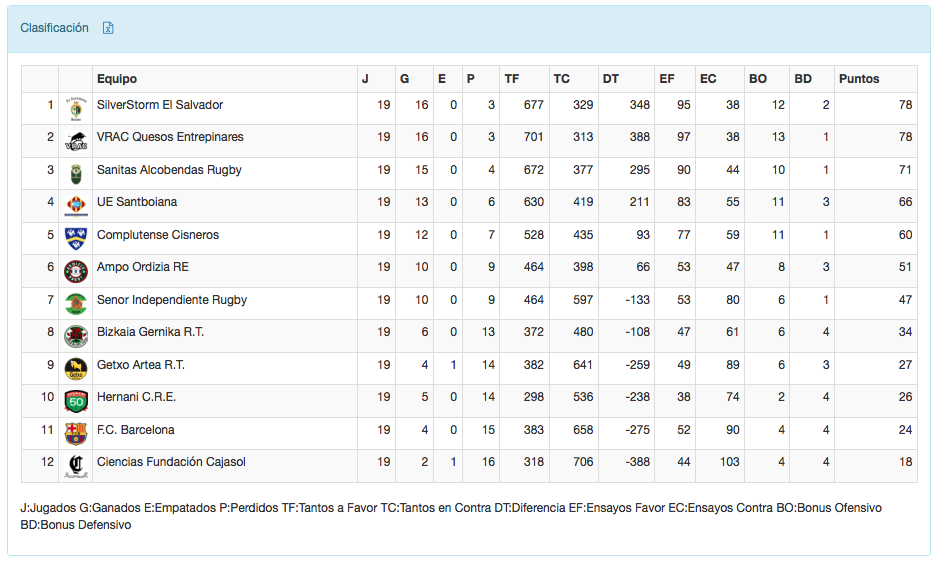Click the Complutense Cisneros team crest
937x562 pixels.
pos(75,237)
